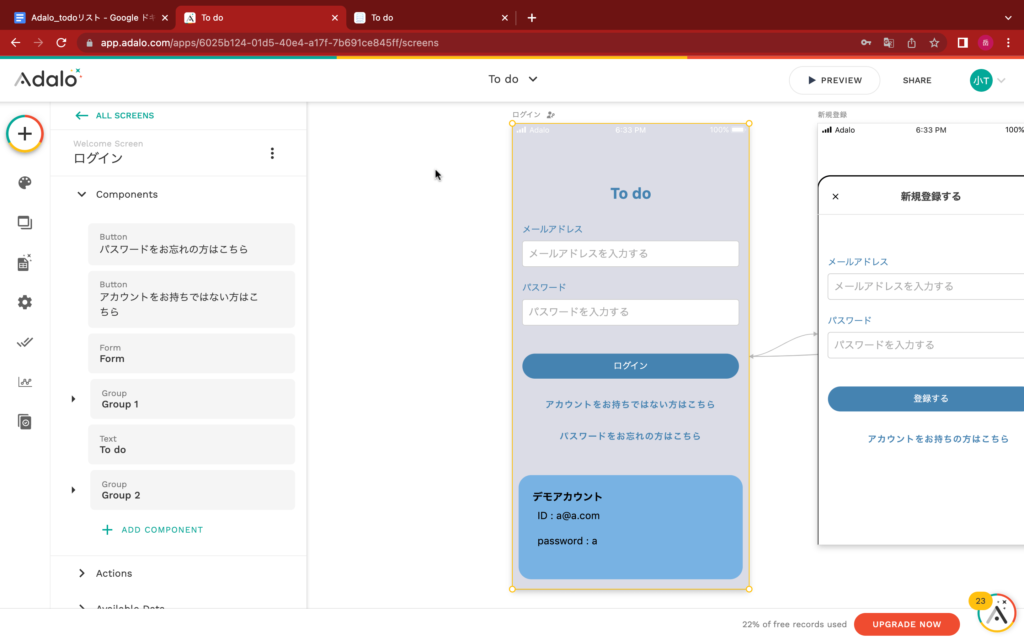This screenshot has height=640, width=1024.
Task: Click ADD COMPONENT under the components list
Action: pos(152,529)
